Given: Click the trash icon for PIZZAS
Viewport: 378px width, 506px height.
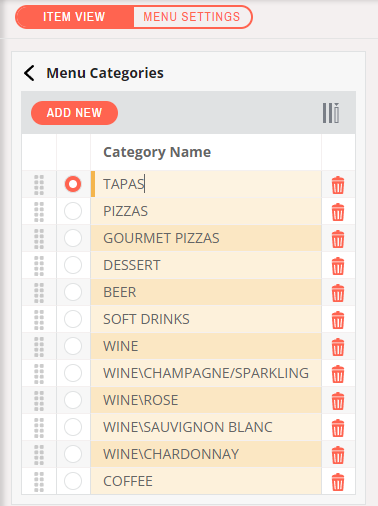Looking at the screenshot, I should point(338,212).
